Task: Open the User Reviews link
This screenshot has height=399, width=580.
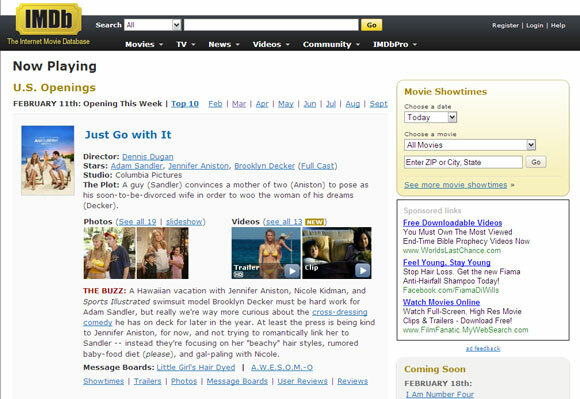Action: tap(303, 381)
